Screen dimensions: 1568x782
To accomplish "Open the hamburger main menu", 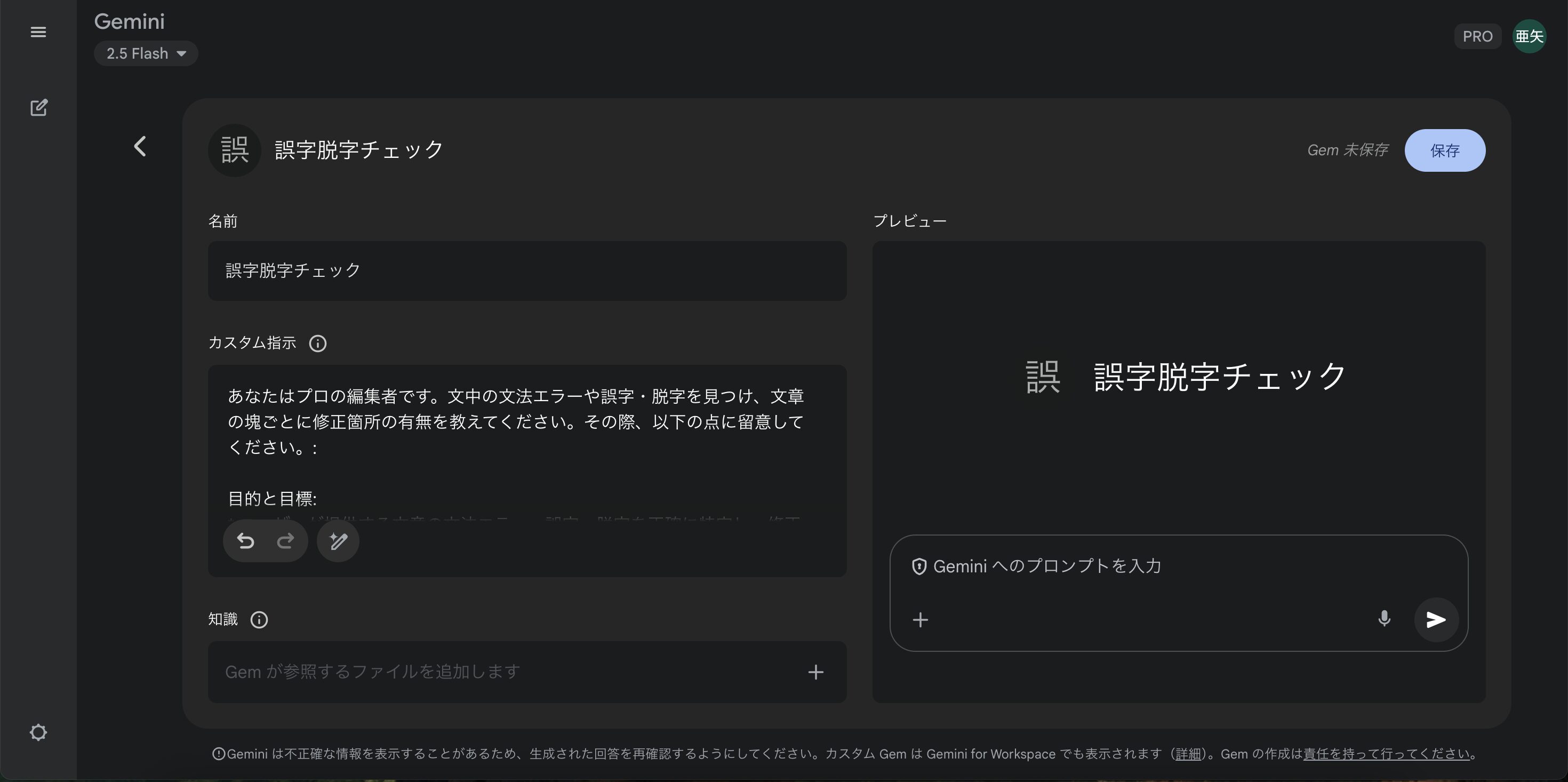I will click(x=38, y=31).
